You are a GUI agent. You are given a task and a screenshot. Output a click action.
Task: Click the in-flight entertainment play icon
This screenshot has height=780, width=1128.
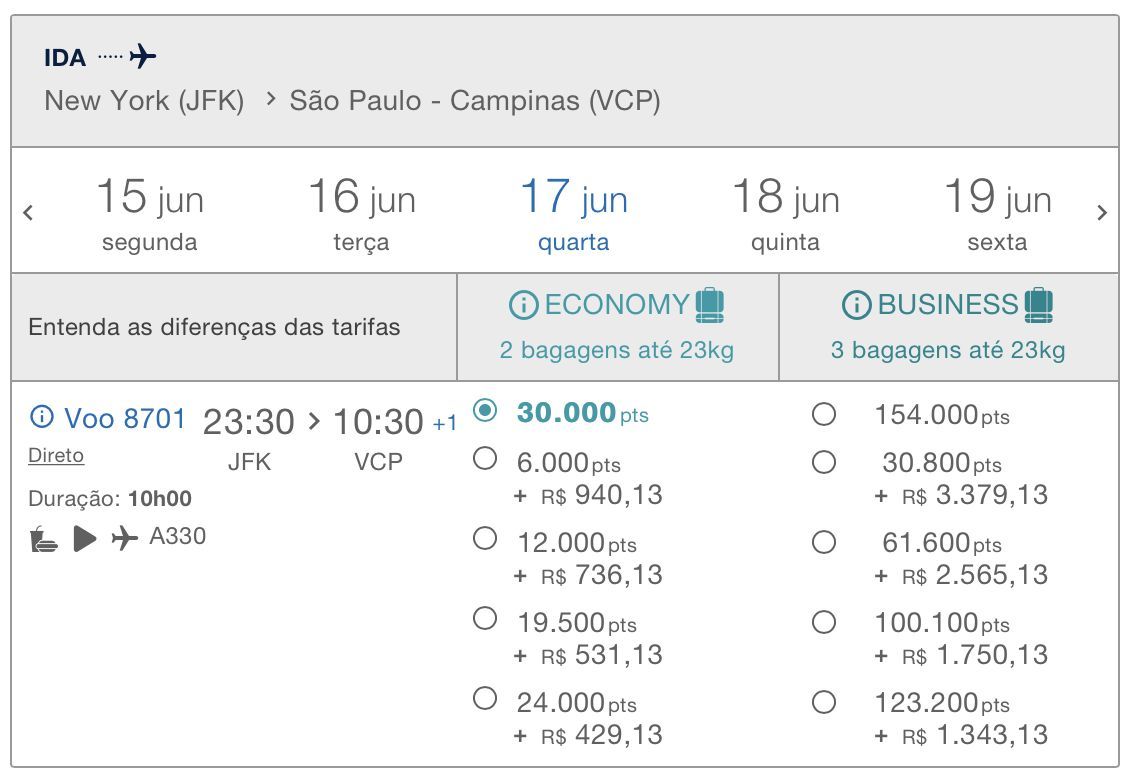pyautogui.click(x=85, y=540)
